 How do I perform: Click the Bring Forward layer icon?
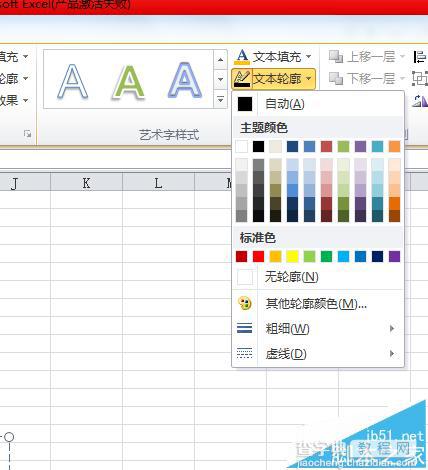(336, 57)
